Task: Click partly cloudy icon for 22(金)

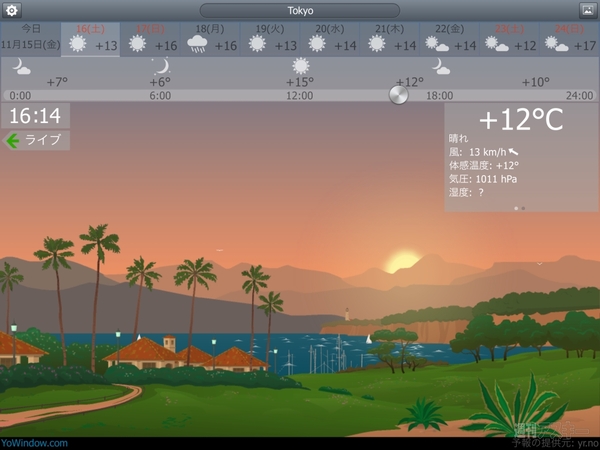Action: pyautogui.click(x=437, y=44)
